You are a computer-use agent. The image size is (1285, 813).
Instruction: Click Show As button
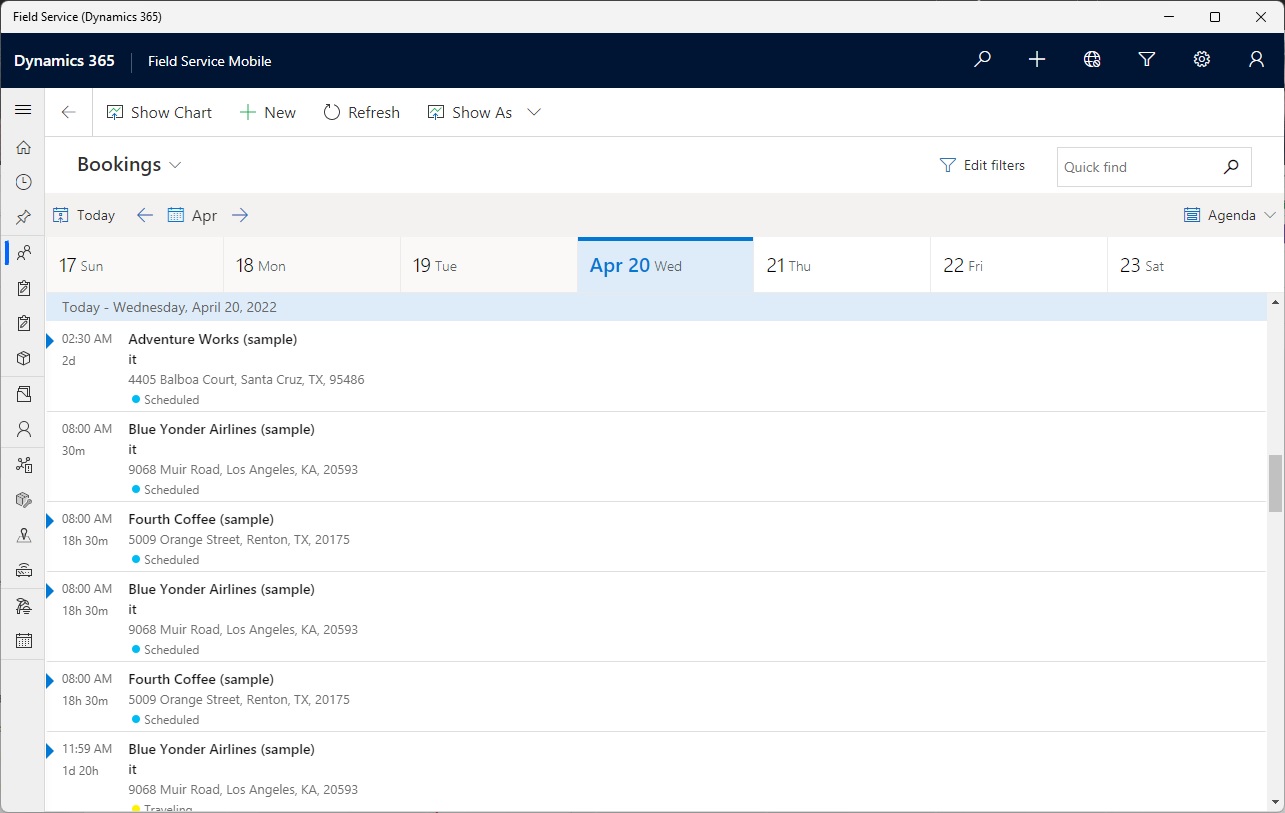tap(470, 112)
